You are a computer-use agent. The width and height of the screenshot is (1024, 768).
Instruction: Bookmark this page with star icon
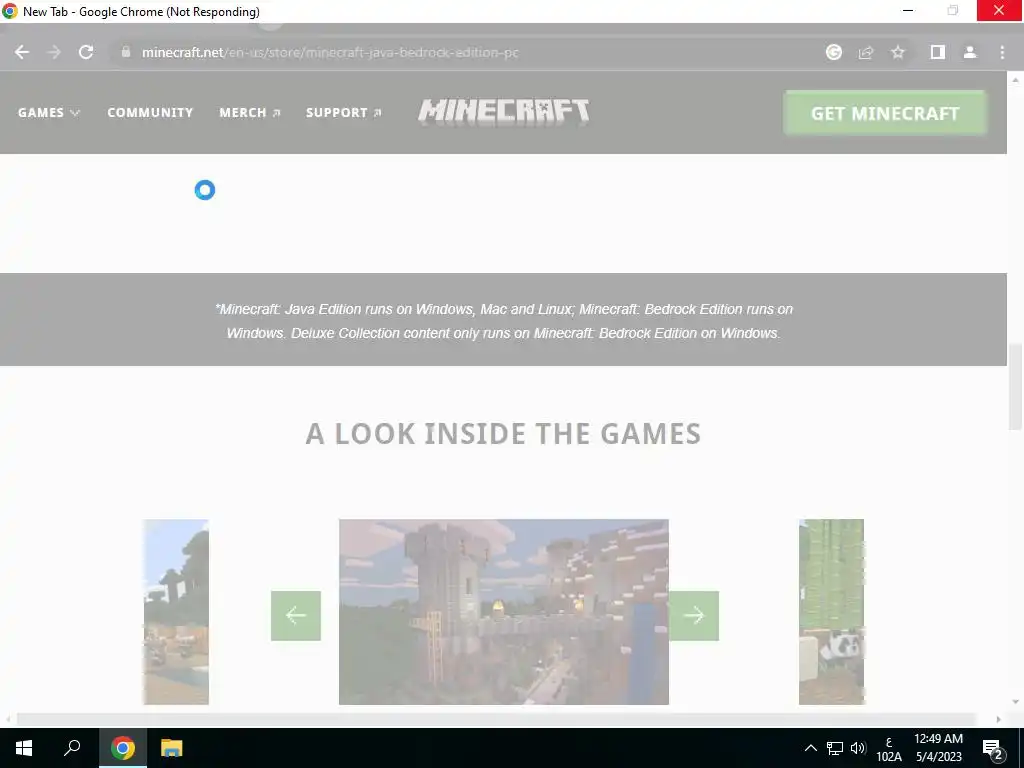click(898, 52)
